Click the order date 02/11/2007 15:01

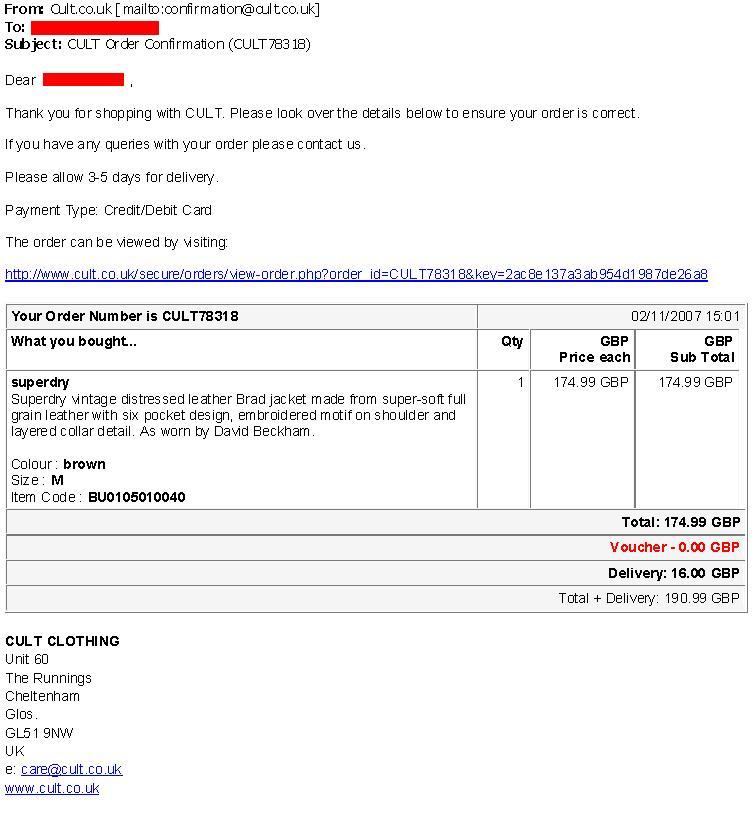point(685,316)
